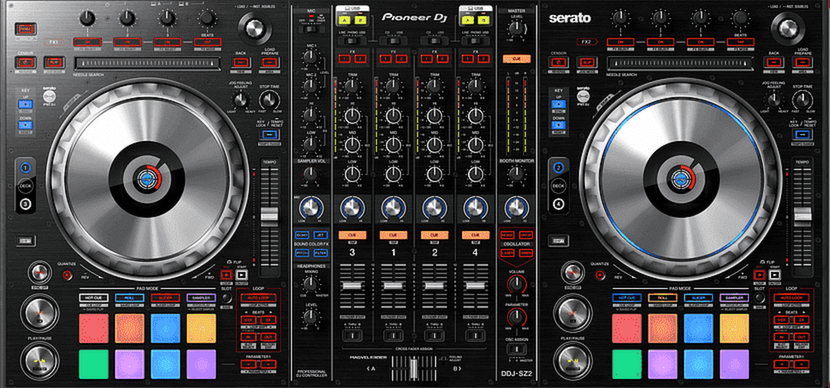Image resolution: width=830 pixels, height=388 pixels.
Task: Enable AUTO LOOP on the left deck
Action: [x=258, y=298]
